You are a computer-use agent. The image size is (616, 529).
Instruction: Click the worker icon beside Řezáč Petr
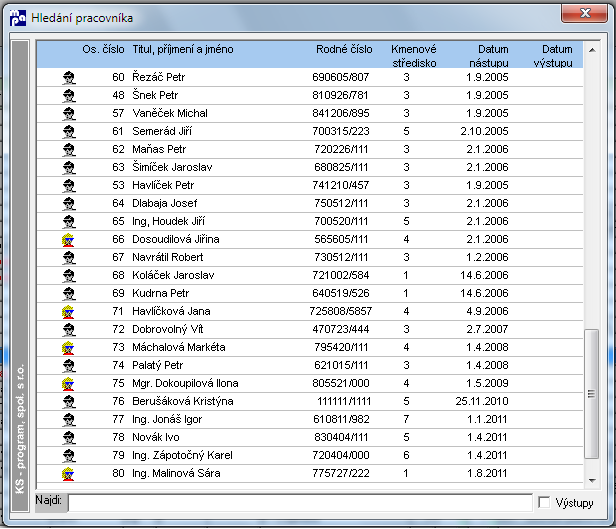click(69, 78)
